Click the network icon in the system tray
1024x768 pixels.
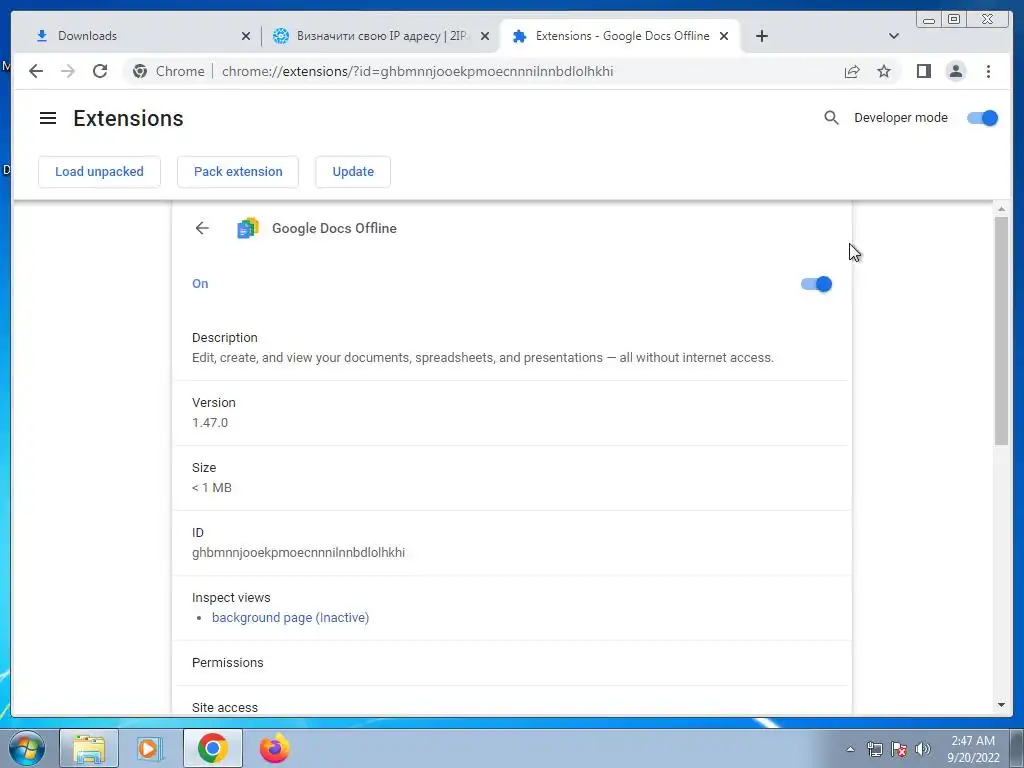(x=874, y=749)
